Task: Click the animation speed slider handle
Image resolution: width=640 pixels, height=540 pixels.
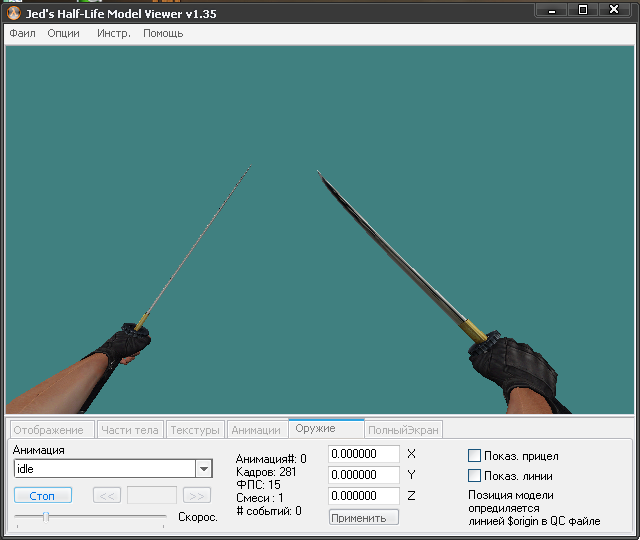Action: click(x=46, y=517)
